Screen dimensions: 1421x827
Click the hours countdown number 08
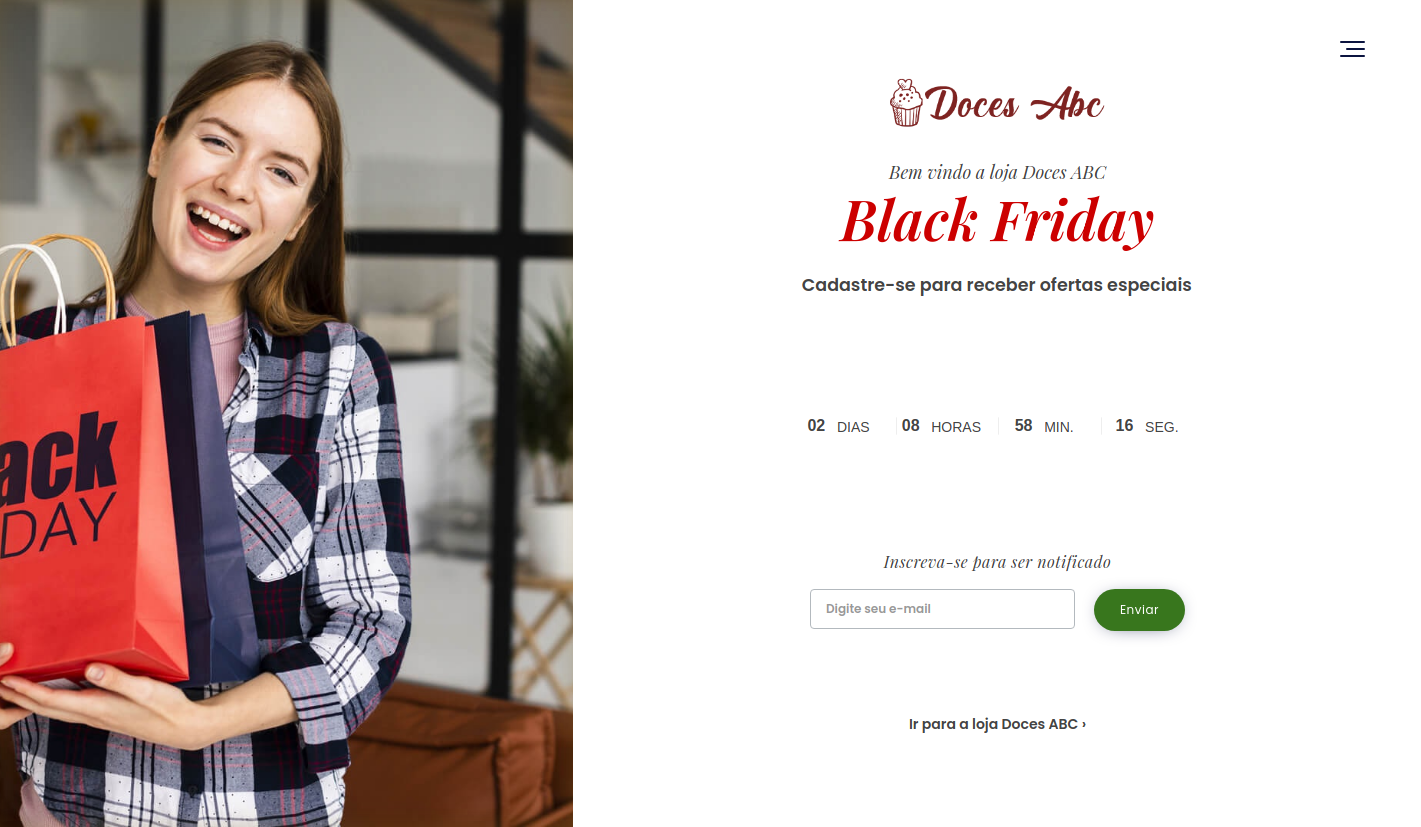(x=910, y=426)
